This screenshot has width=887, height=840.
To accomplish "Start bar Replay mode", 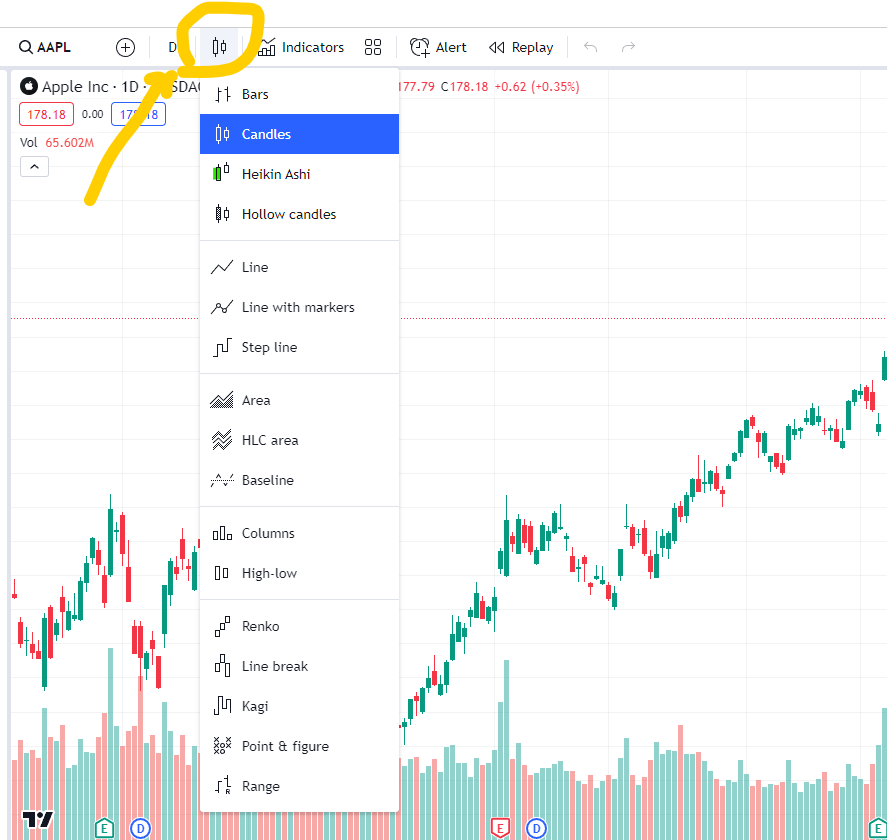I will 521,48.
